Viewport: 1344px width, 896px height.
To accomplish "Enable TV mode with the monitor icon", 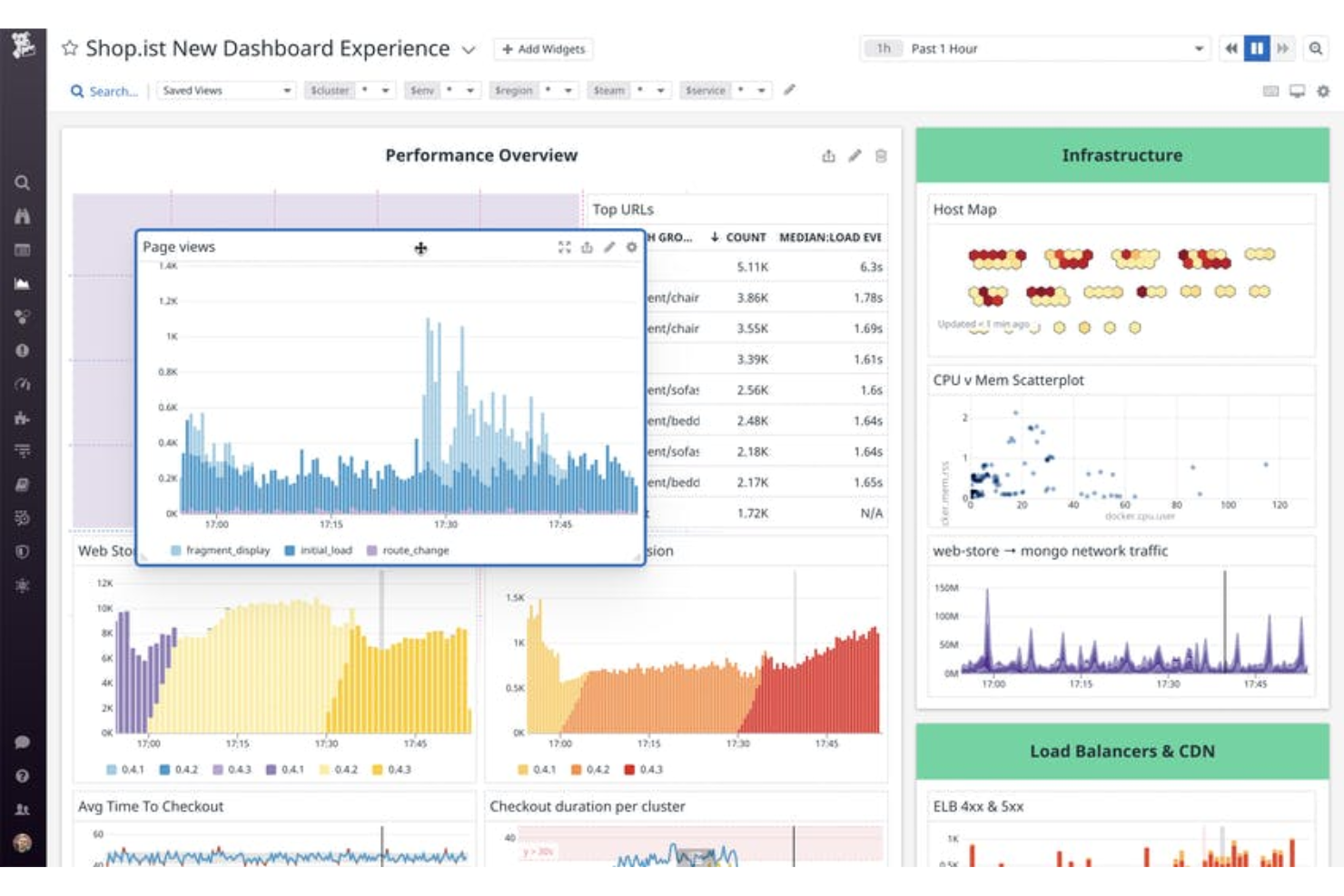I will [1298, 92].
